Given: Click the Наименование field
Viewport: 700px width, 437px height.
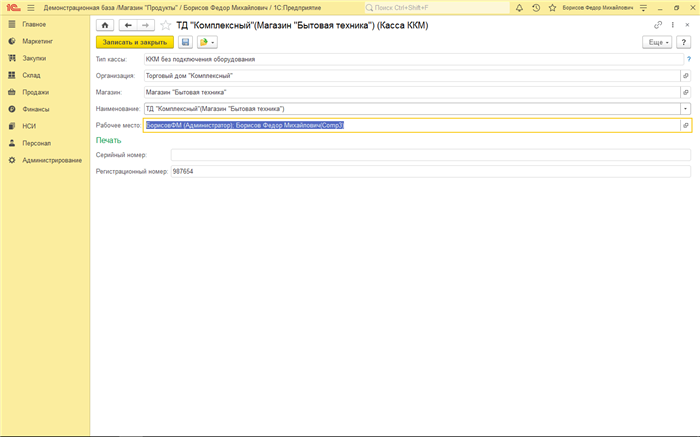Looking at the screenshot, I should (x=412, y=108).
